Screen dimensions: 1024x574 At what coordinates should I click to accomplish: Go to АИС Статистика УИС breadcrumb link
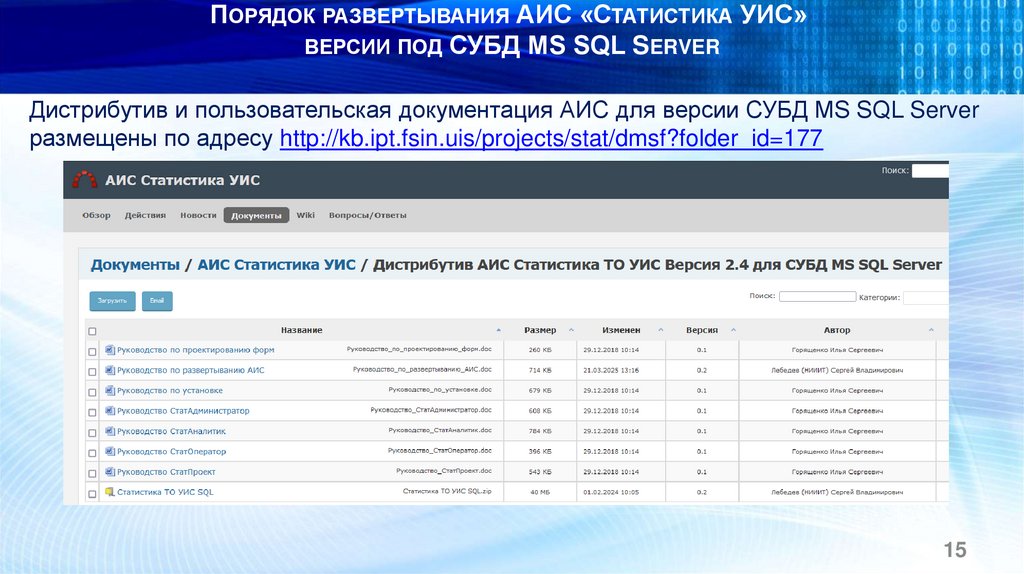(x=276, y=264)
